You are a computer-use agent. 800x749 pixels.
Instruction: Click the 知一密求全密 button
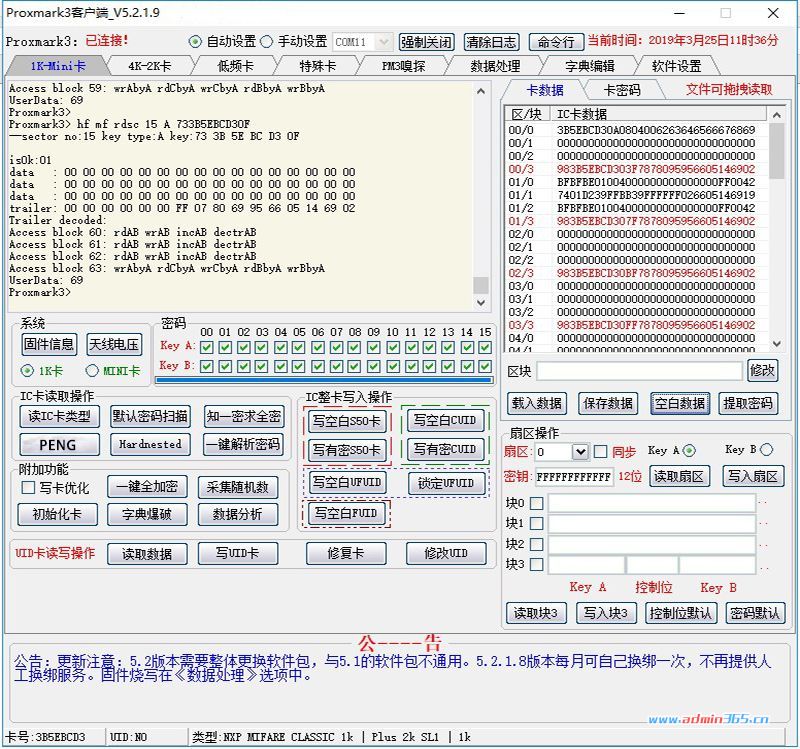(x=243, y=417)
